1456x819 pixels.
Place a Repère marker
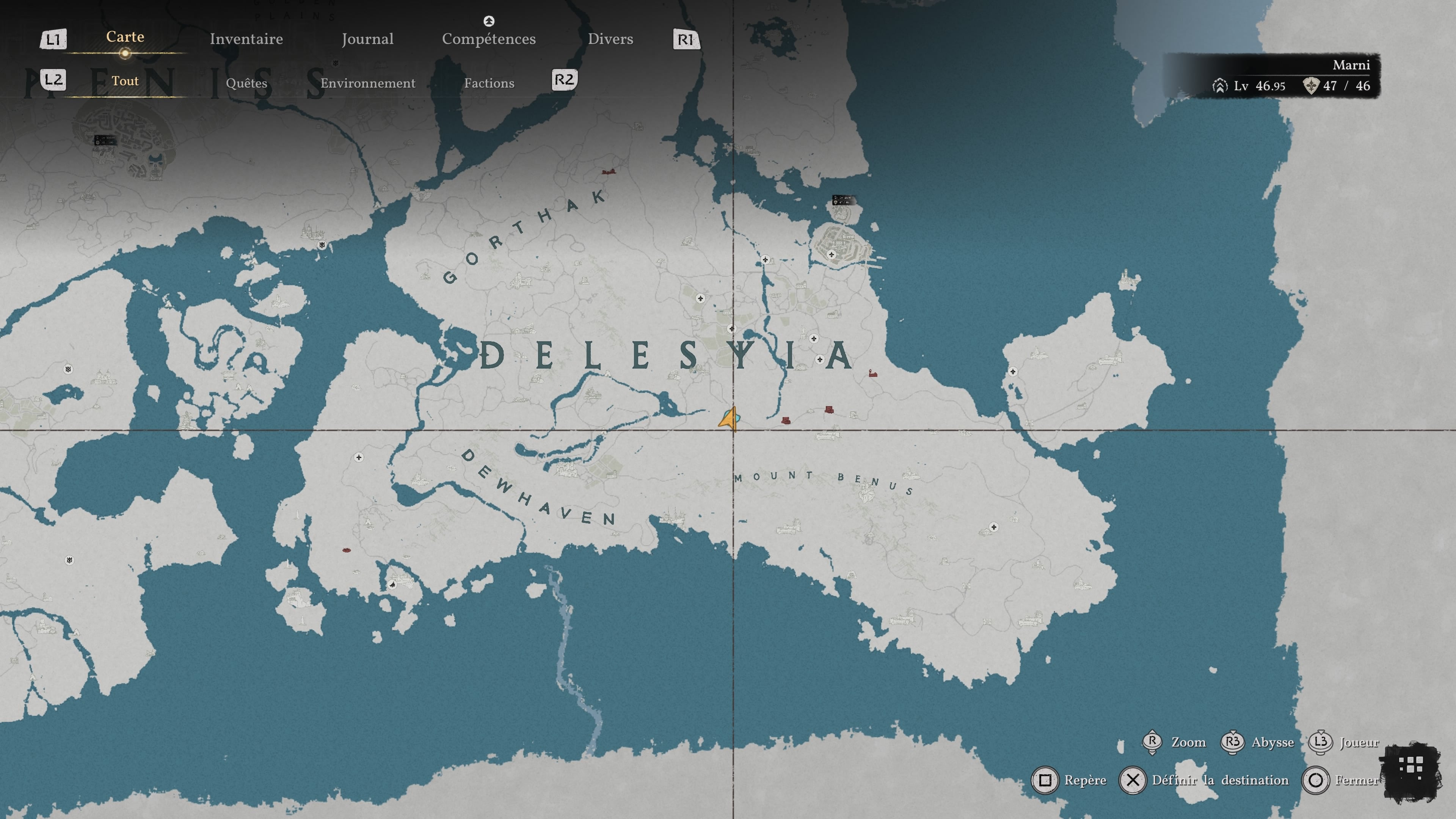(1085, 781)
